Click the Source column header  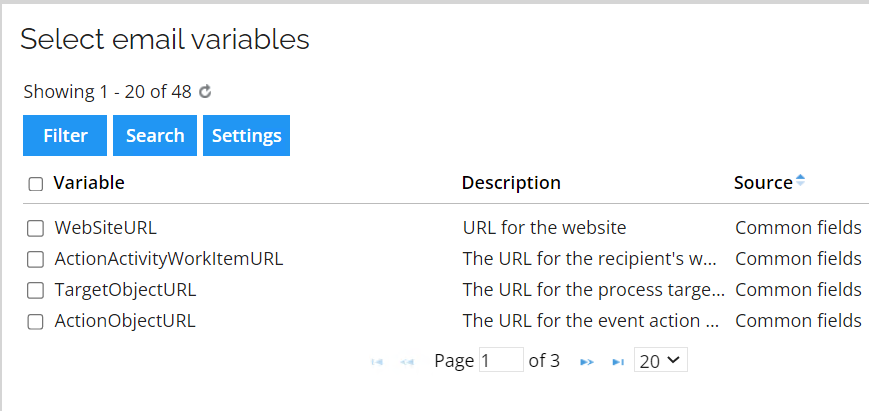click(763, 183)
